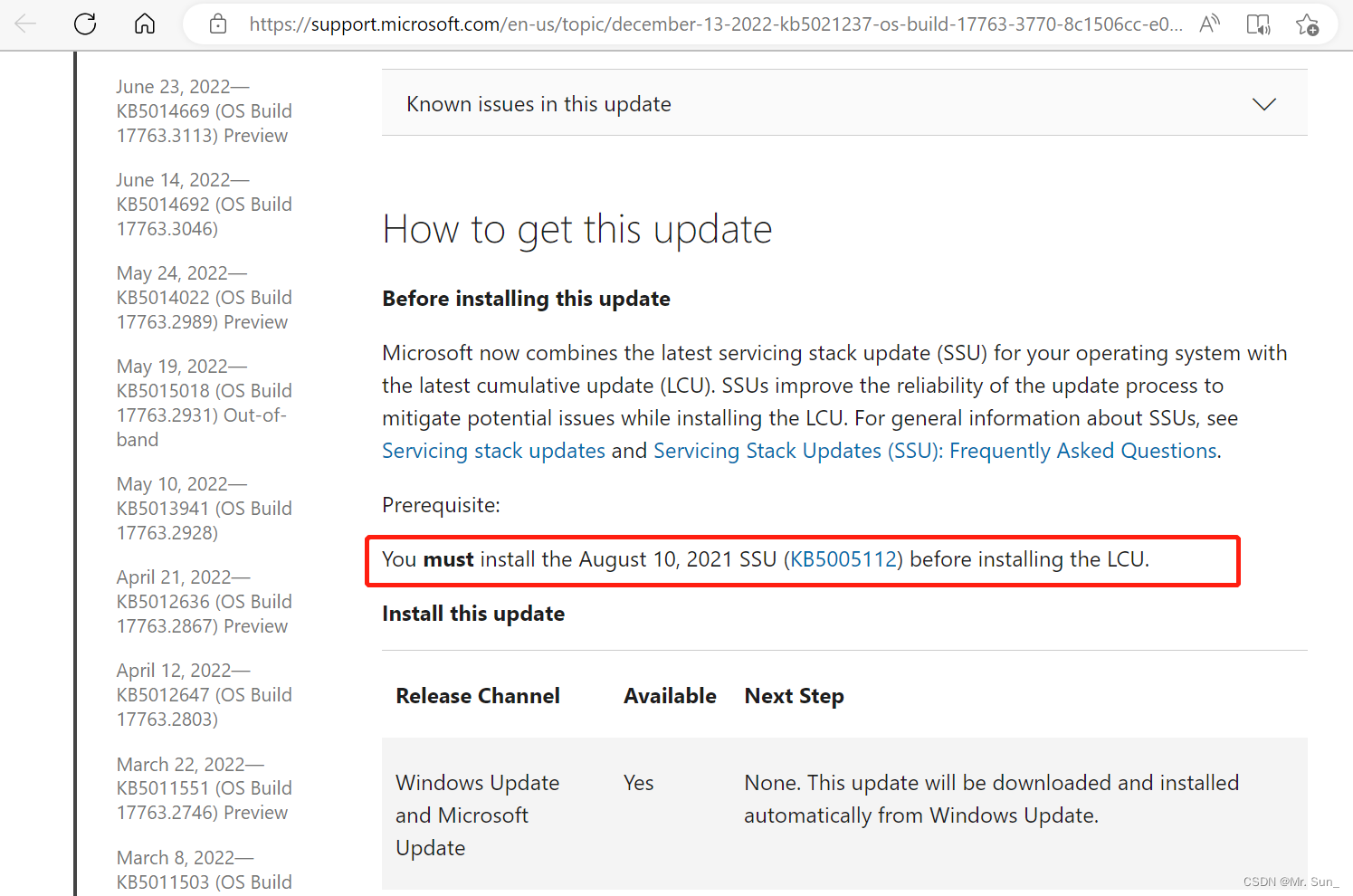
Task: Go back to the previous page
Action: (24, 24)
